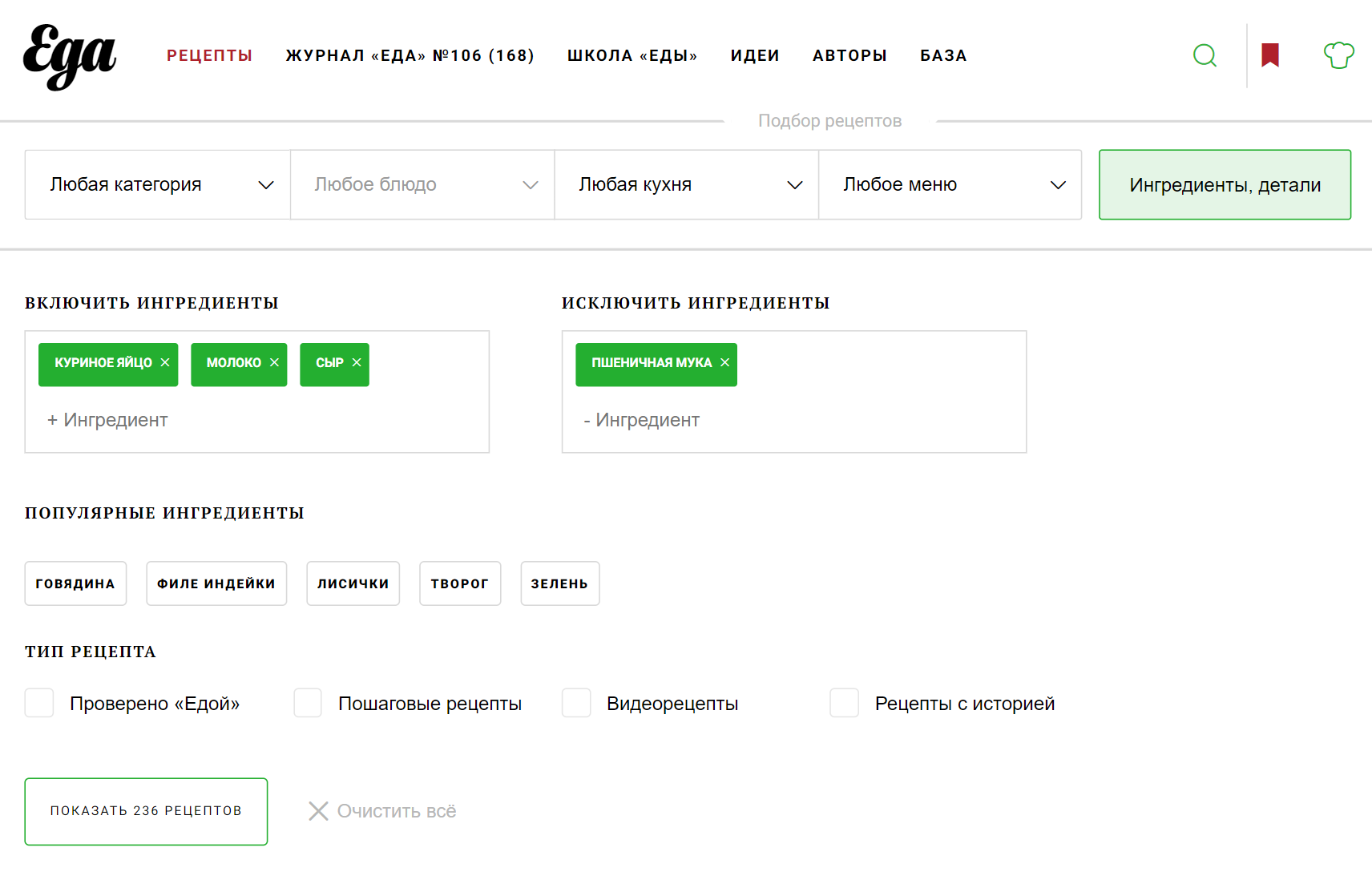Image resolution: width=1372 pixels, height=880 pixels.
Task: Expand the Любое меню dropdown
Action: pyautogui.click(x=950, y=184)
